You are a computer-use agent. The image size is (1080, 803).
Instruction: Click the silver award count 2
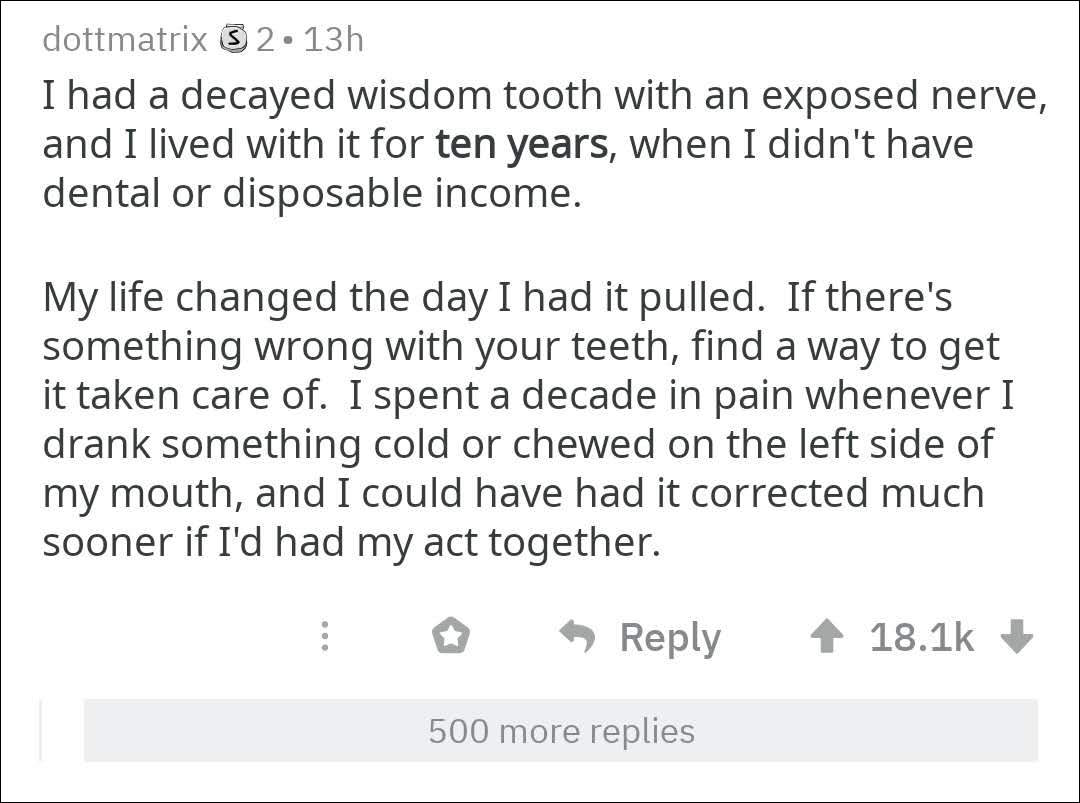pyautogui.click(x=264, y=40)
